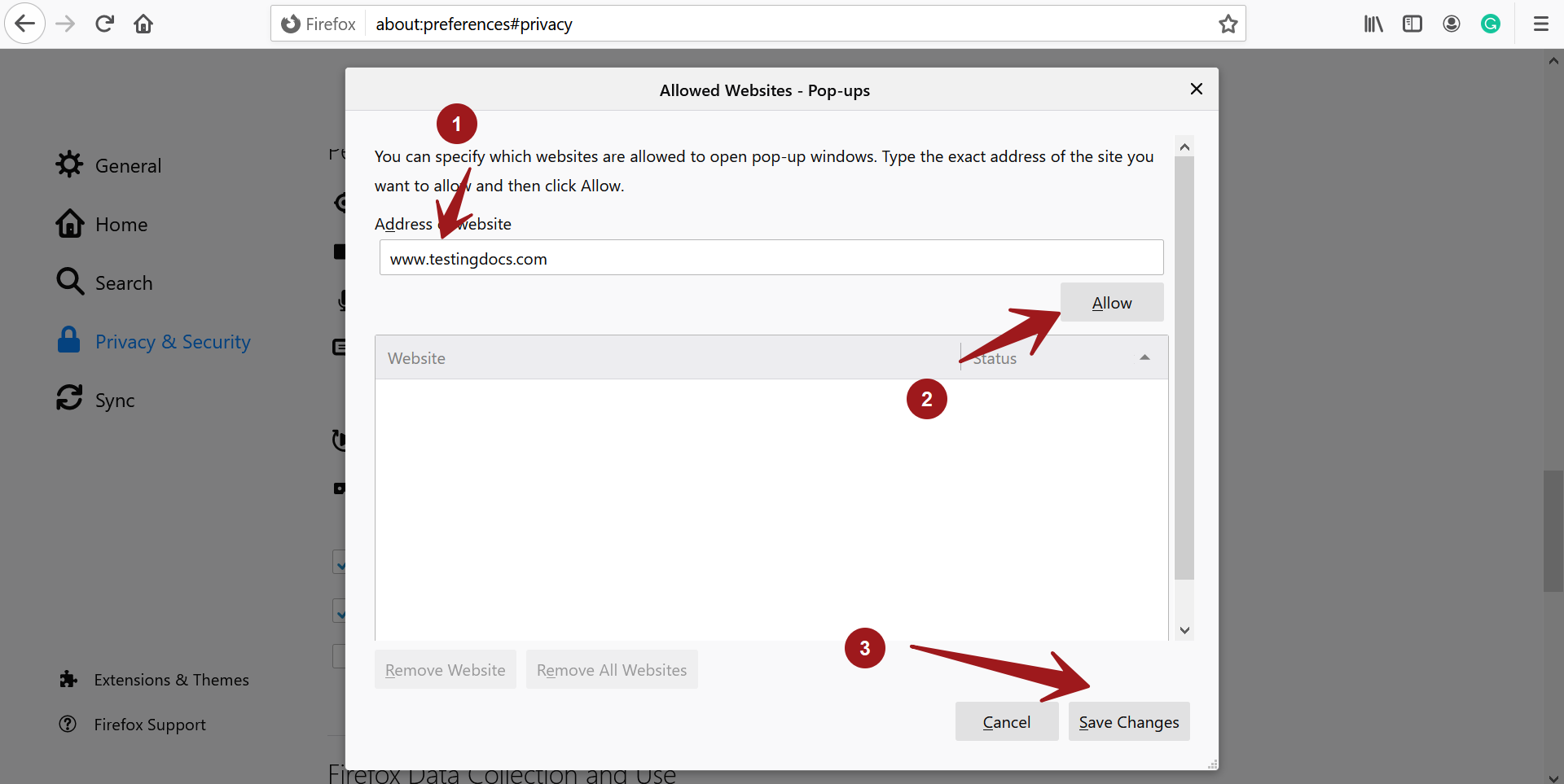Reload the current page

pos(104,24)
